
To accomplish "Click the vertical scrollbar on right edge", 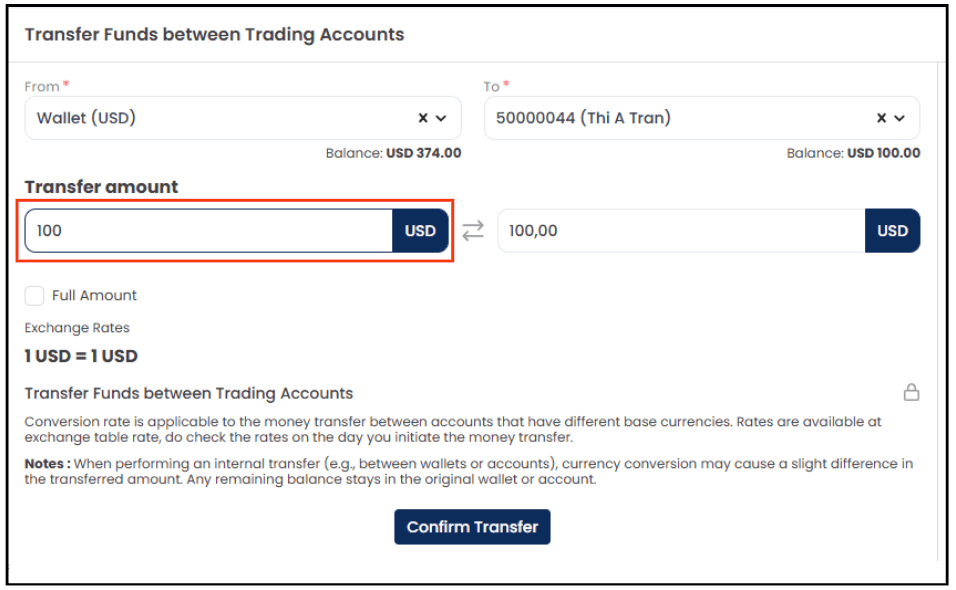I will pyautogui.click(x=938, y=311).
